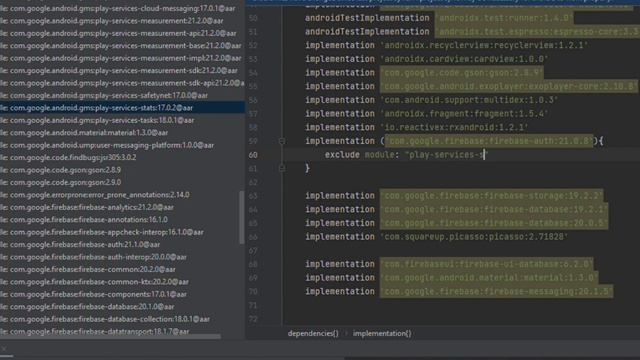Image resolution: width=640 pixels, height=360 pixels.
Task: Click the fold end marker on line 61
Action: point(282,168)
